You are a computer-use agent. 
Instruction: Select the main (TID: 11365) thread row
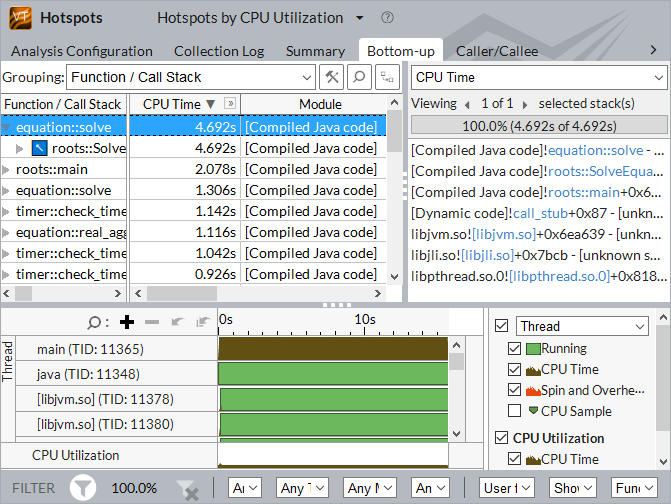pos(90,349)
